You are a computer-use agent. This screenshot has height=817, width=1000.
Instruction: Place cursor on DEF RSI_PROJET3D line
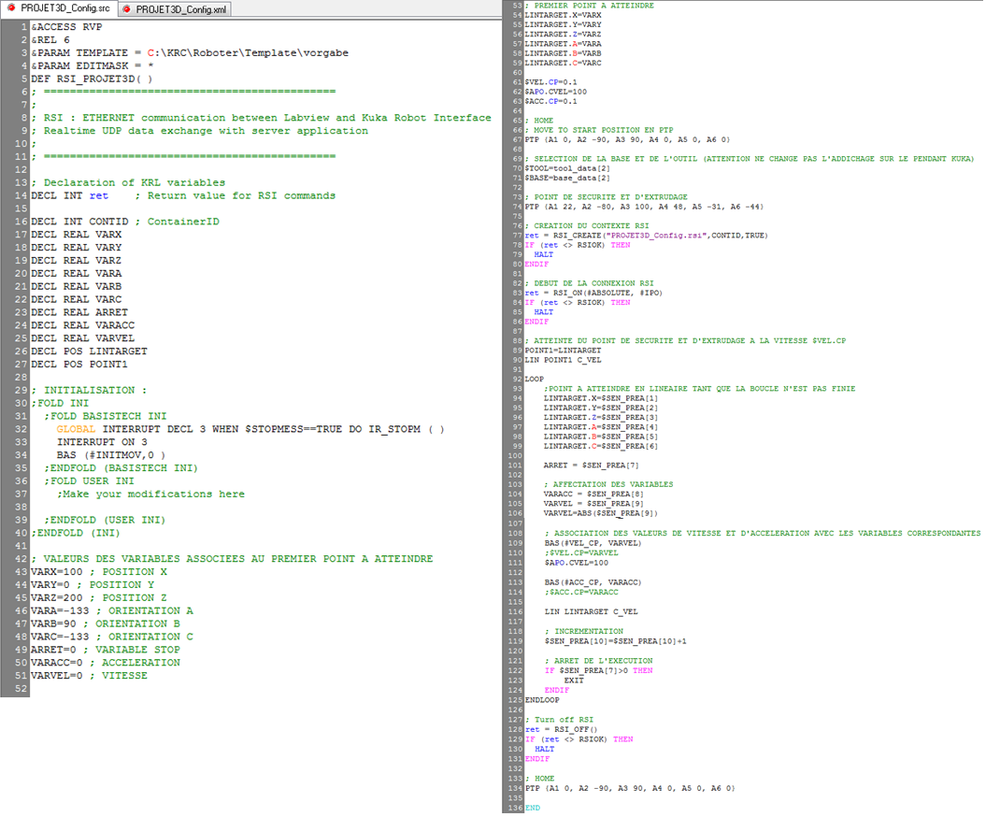(92, 78)
